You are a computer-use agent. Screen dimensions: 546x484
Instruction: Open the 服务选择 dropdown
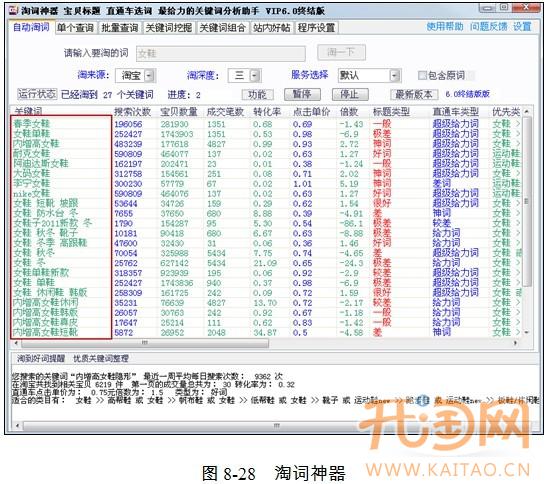click(x=394, y=76)
